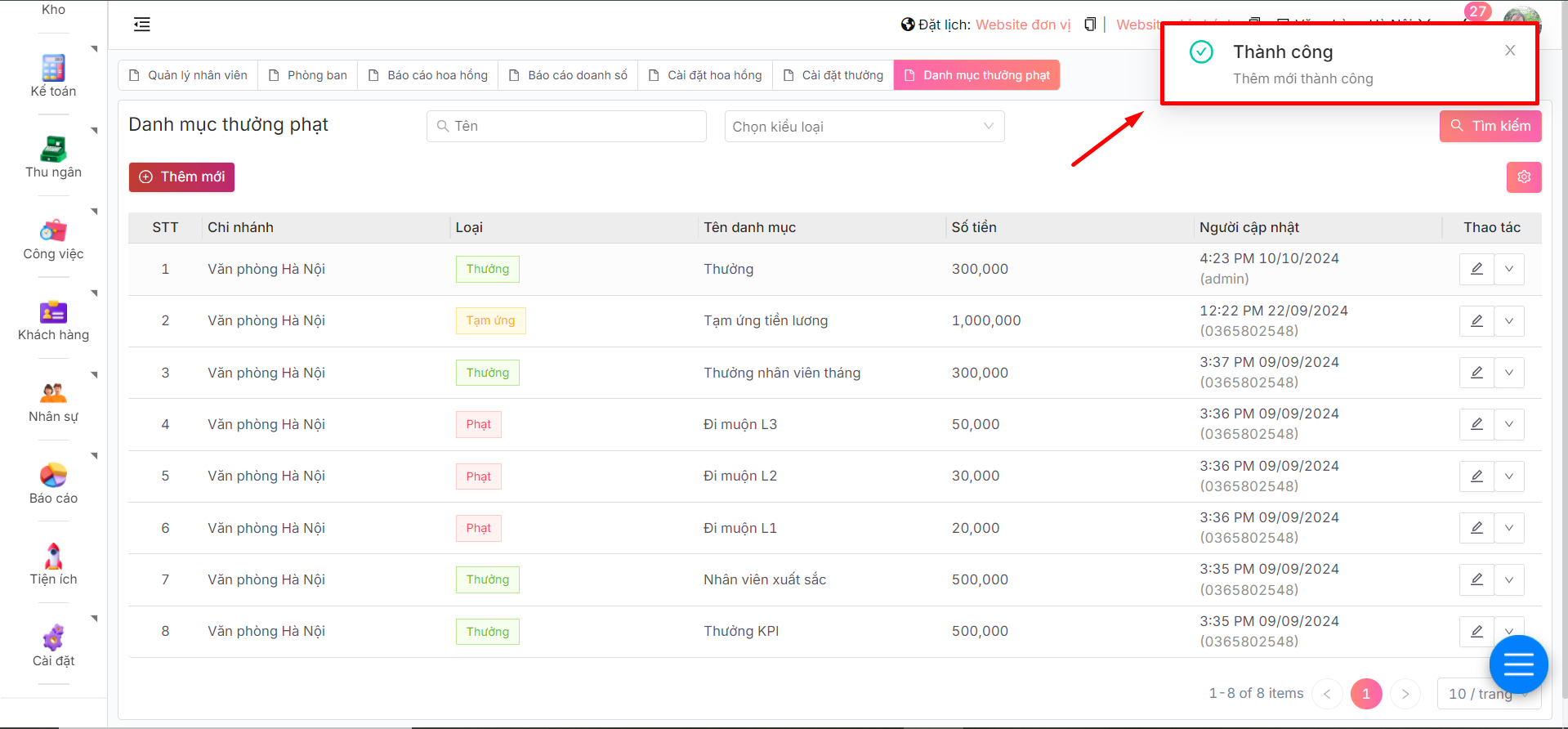Click the Tìm kiếm search button
The image size is (1568, 729).
point(1490,127)
